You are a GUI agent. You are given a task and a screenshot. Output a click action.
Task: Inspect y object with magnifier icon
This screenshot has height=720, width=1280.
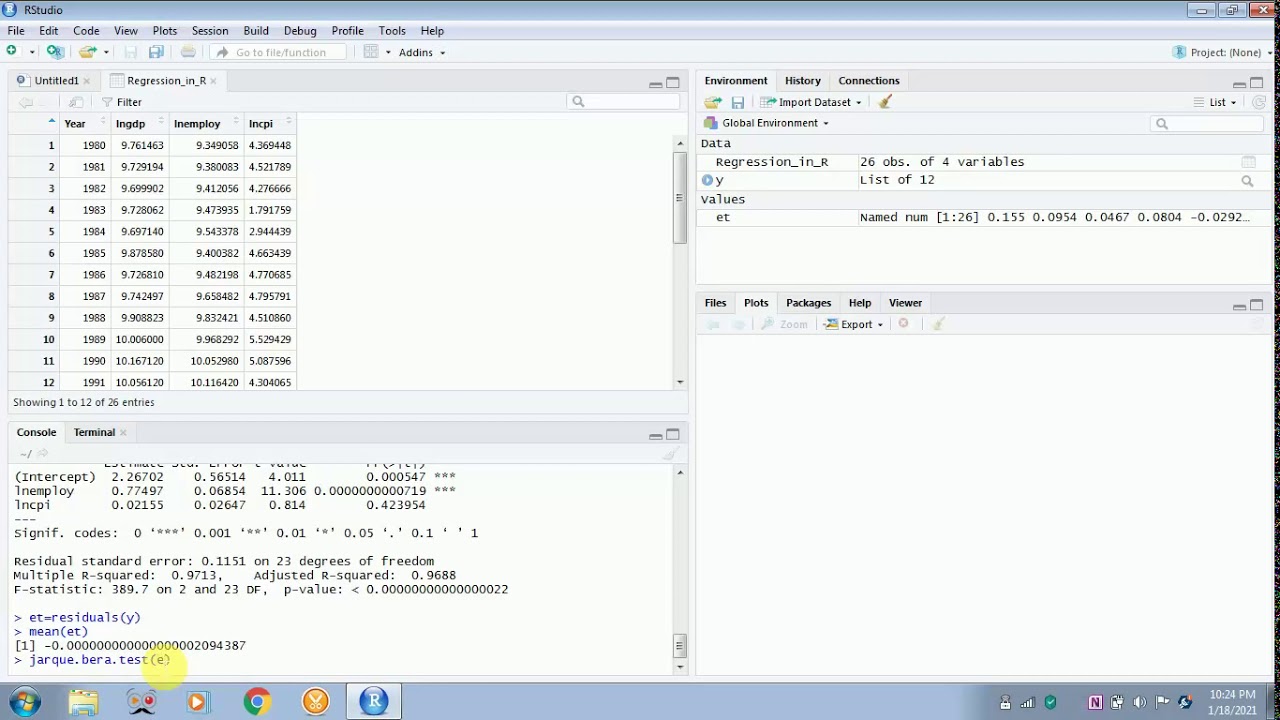coord(1247,181)
